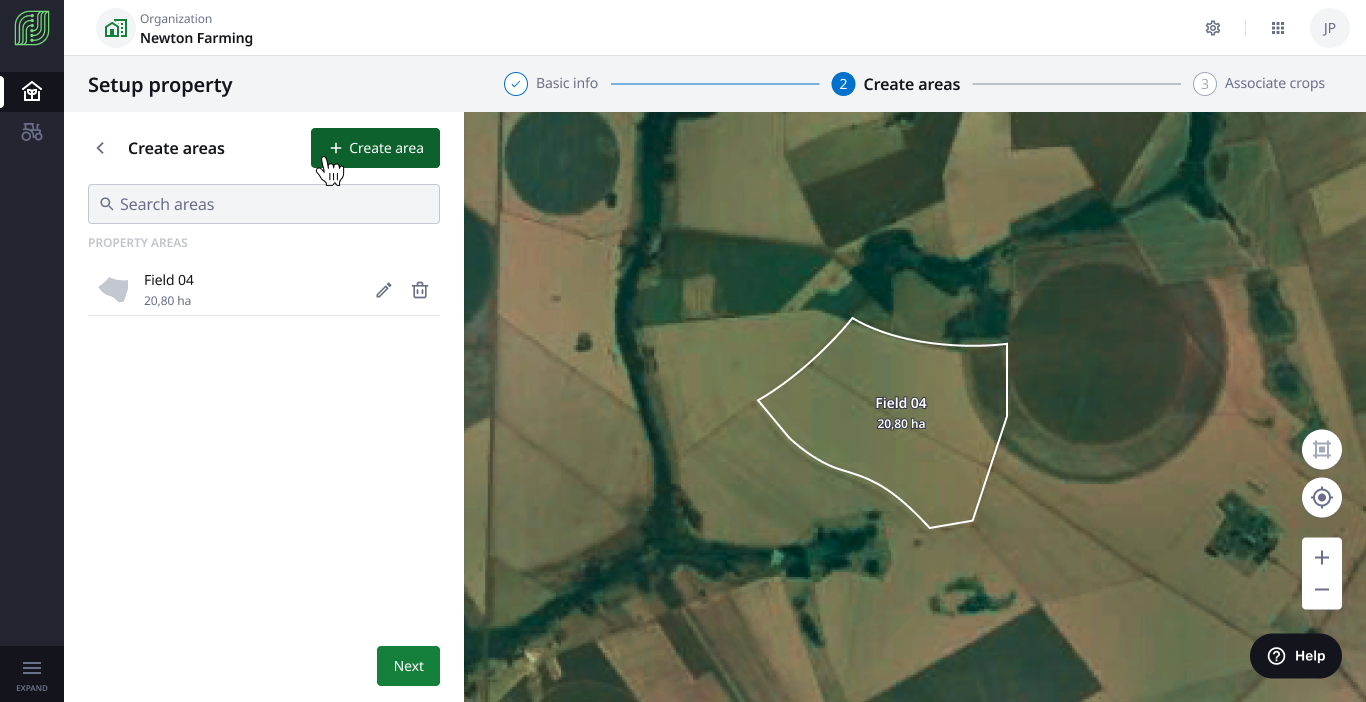Zoom in on the map
The width and height of the screenshot is (1366, 702).
click(x=1321, y=558)
